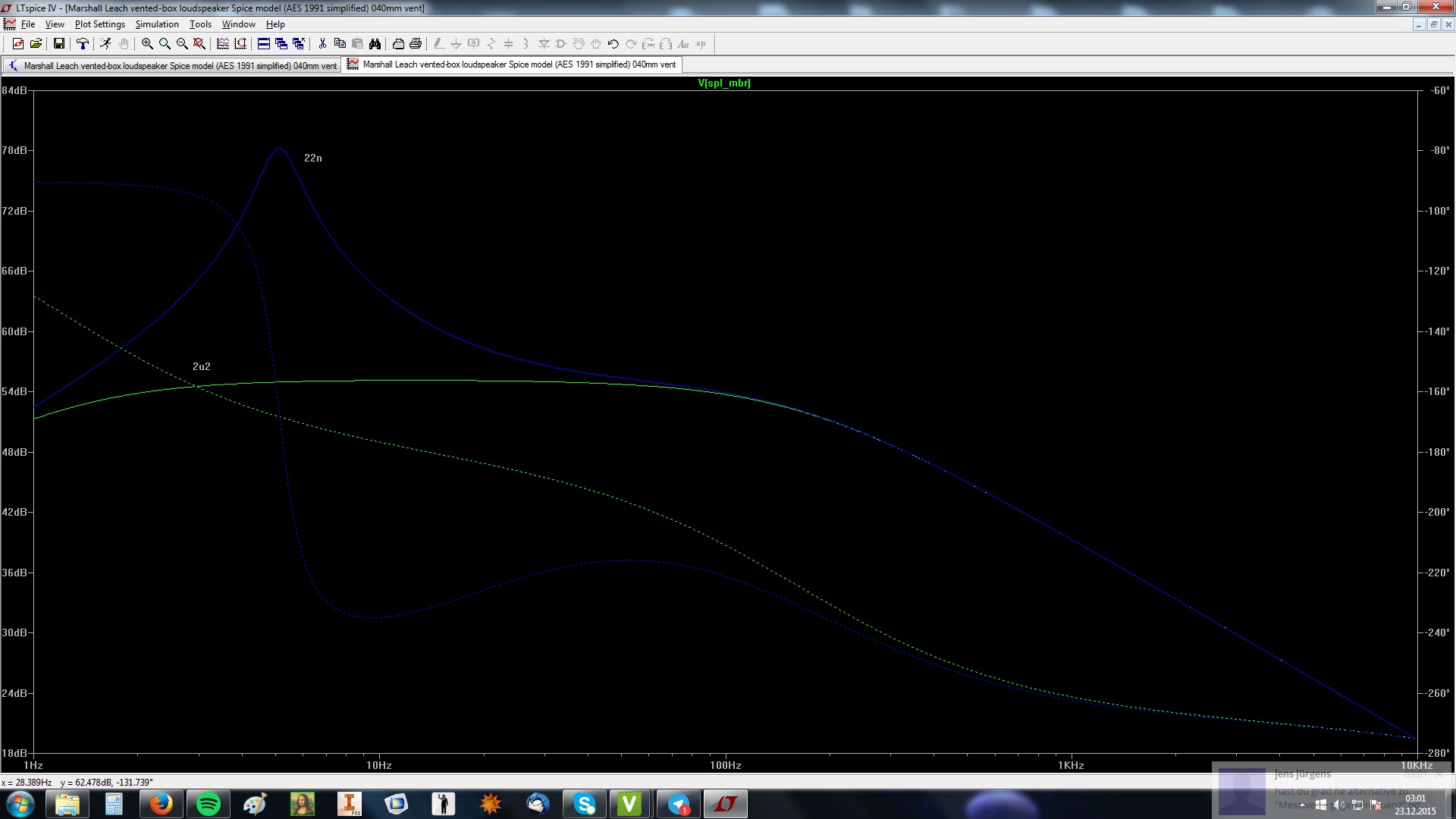
Task: Click the Zoom Out magnifier icon
Action: 182,44
